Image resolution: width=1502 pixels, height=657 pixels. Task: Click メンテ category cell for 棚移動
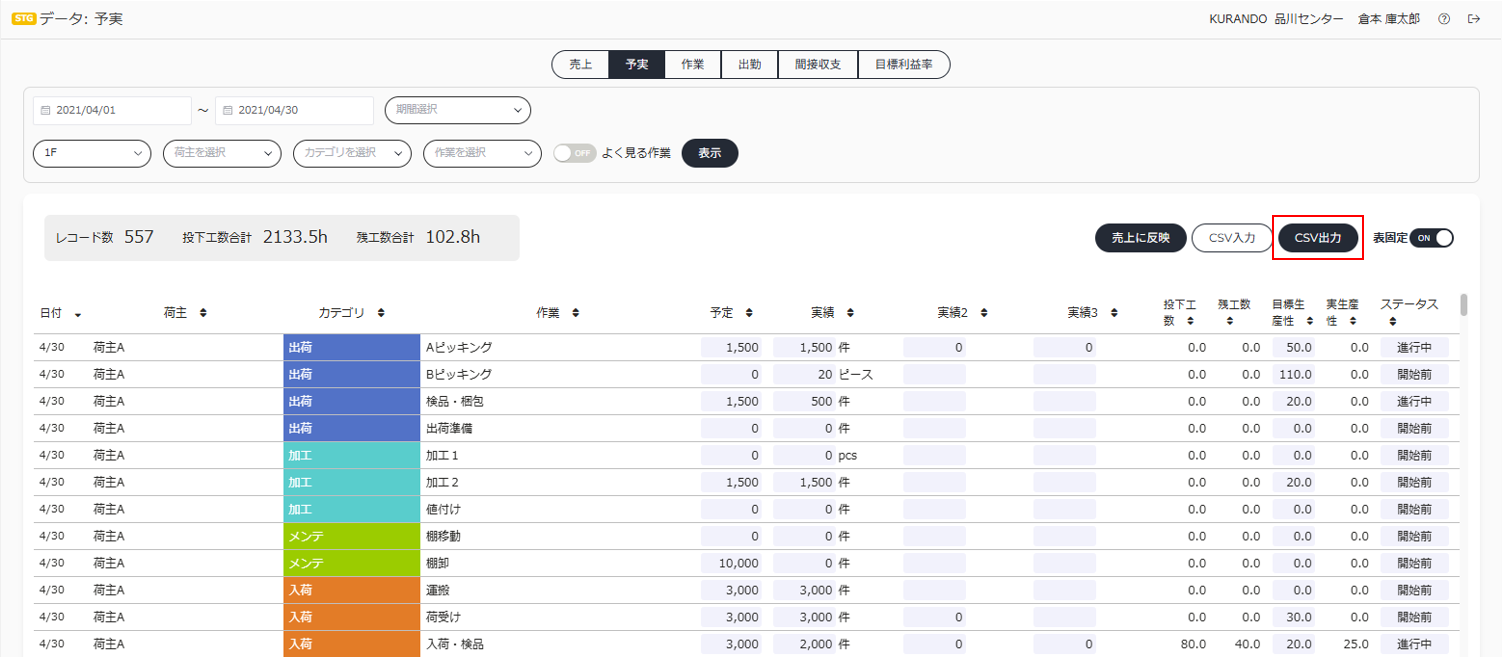[351, 536]
